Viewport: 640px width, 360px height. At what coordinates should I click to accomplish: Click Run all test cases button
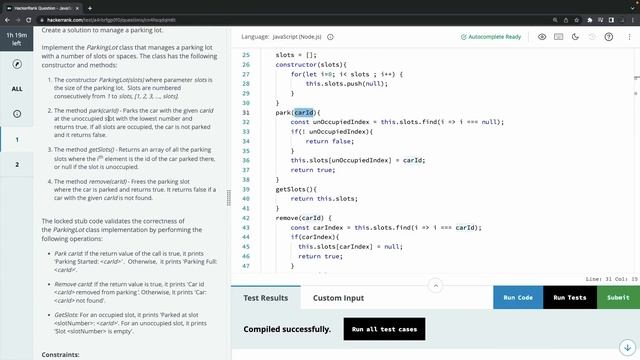[x=384, y=329]
